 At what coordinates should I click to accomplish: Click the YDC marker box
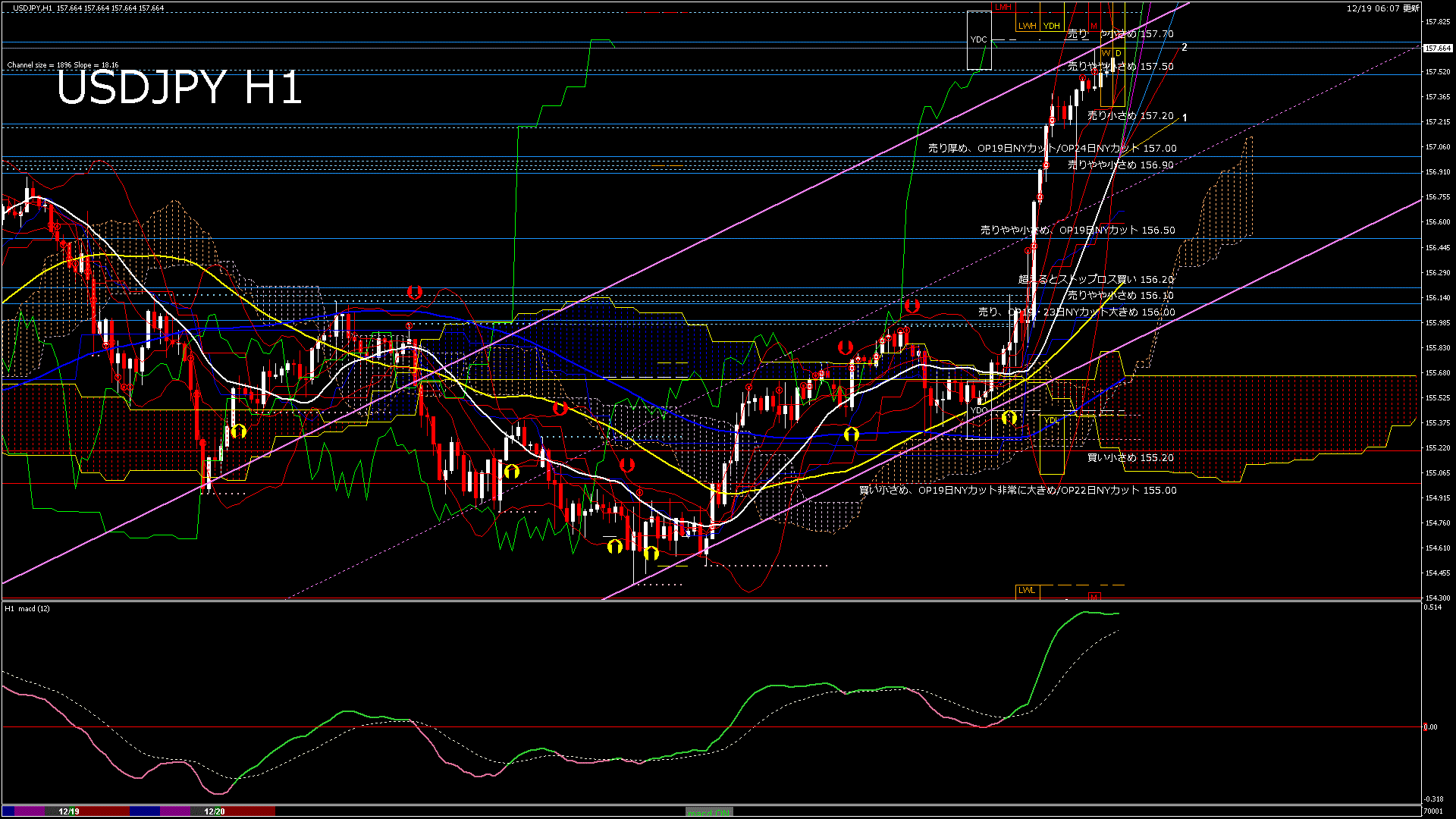978,39
